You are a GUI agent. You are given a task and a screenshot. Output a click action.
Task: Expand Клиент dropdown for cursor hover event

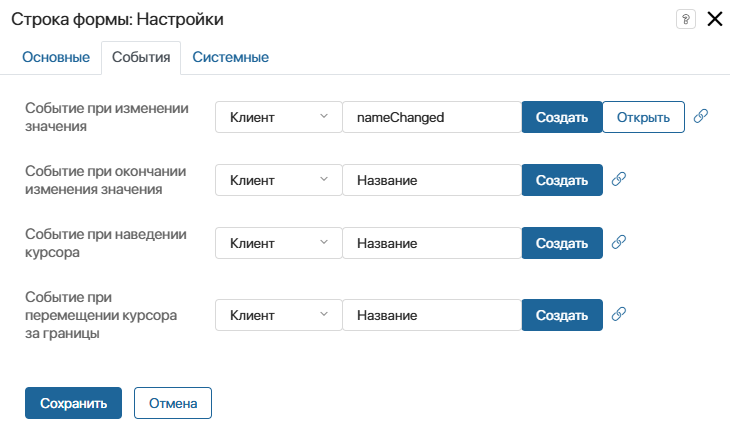278,243
